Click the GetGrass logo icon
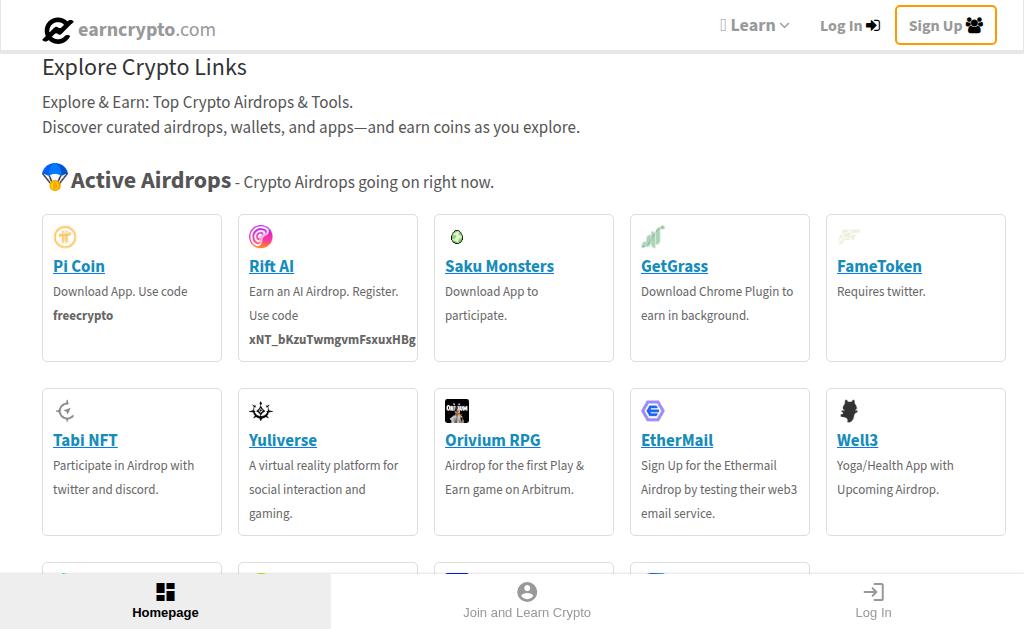The image size is (1024, 629). tap(653, 236)
